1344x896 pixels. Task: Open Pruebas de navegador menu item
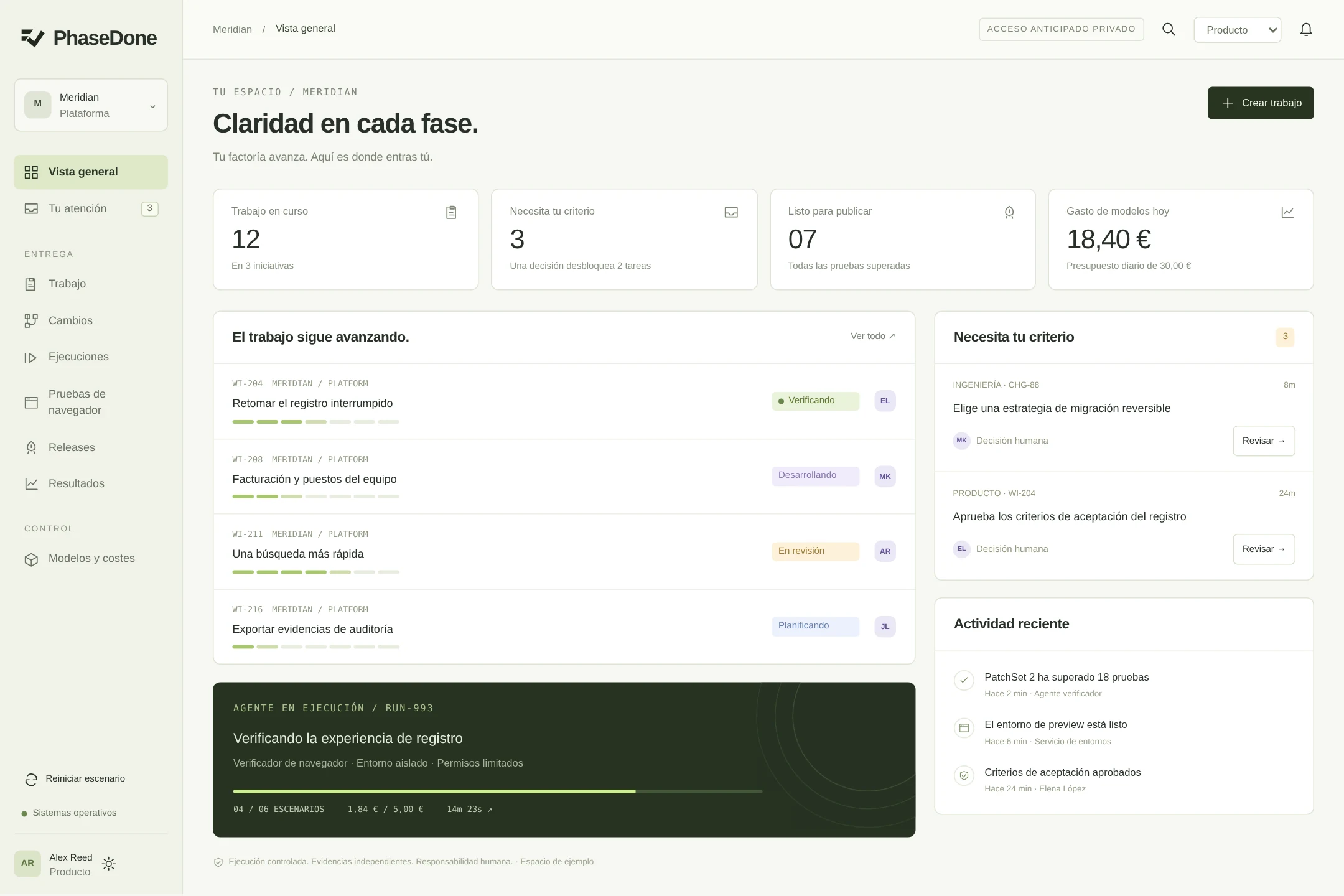pos(91,402)
